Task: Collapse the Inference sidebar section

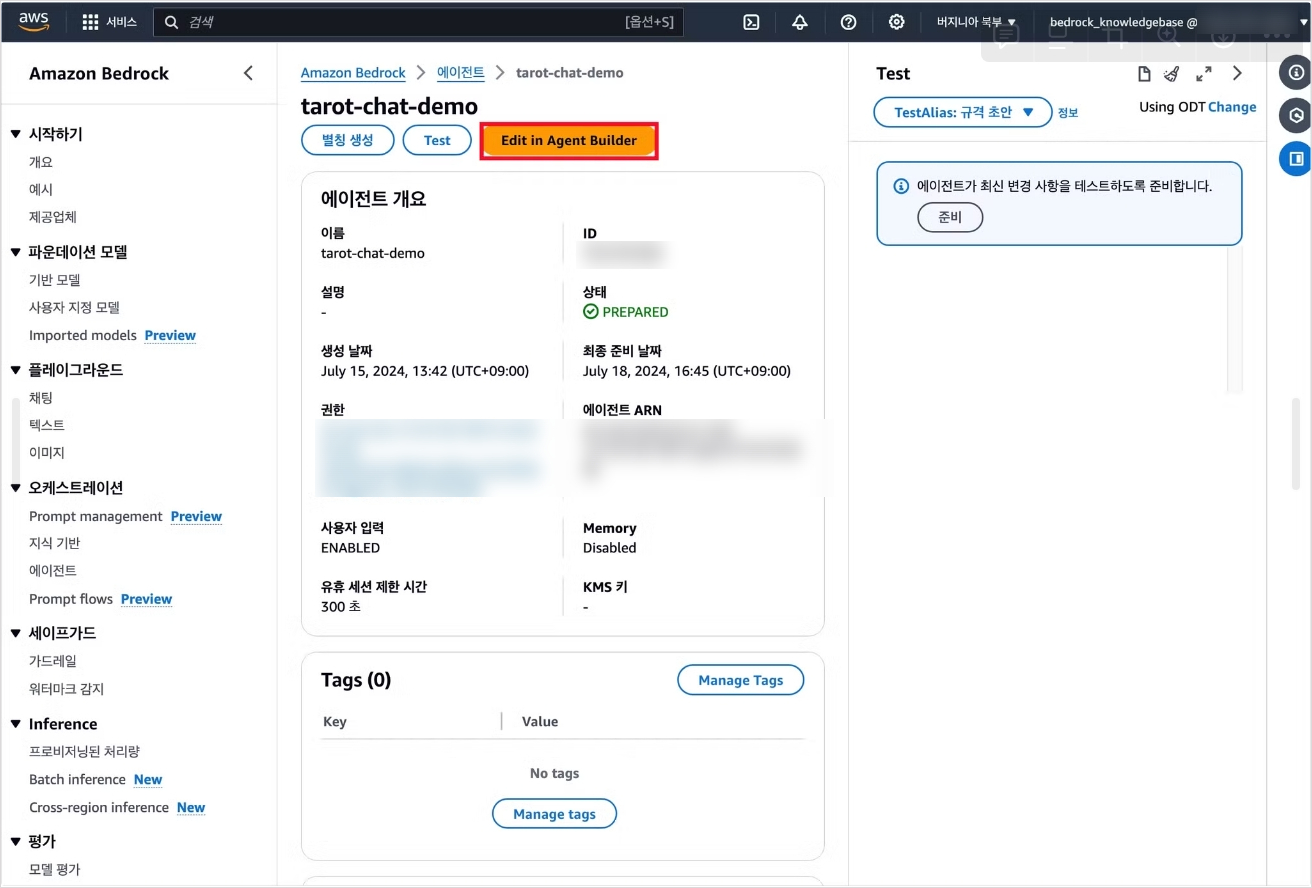Action: 15,724
